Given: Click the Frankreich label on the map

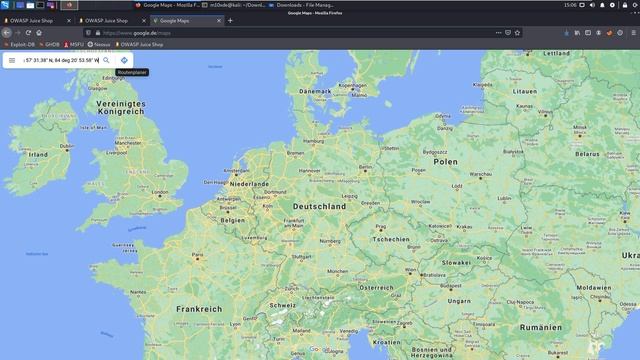Looking at the screenshot, I should click(199, 309).
